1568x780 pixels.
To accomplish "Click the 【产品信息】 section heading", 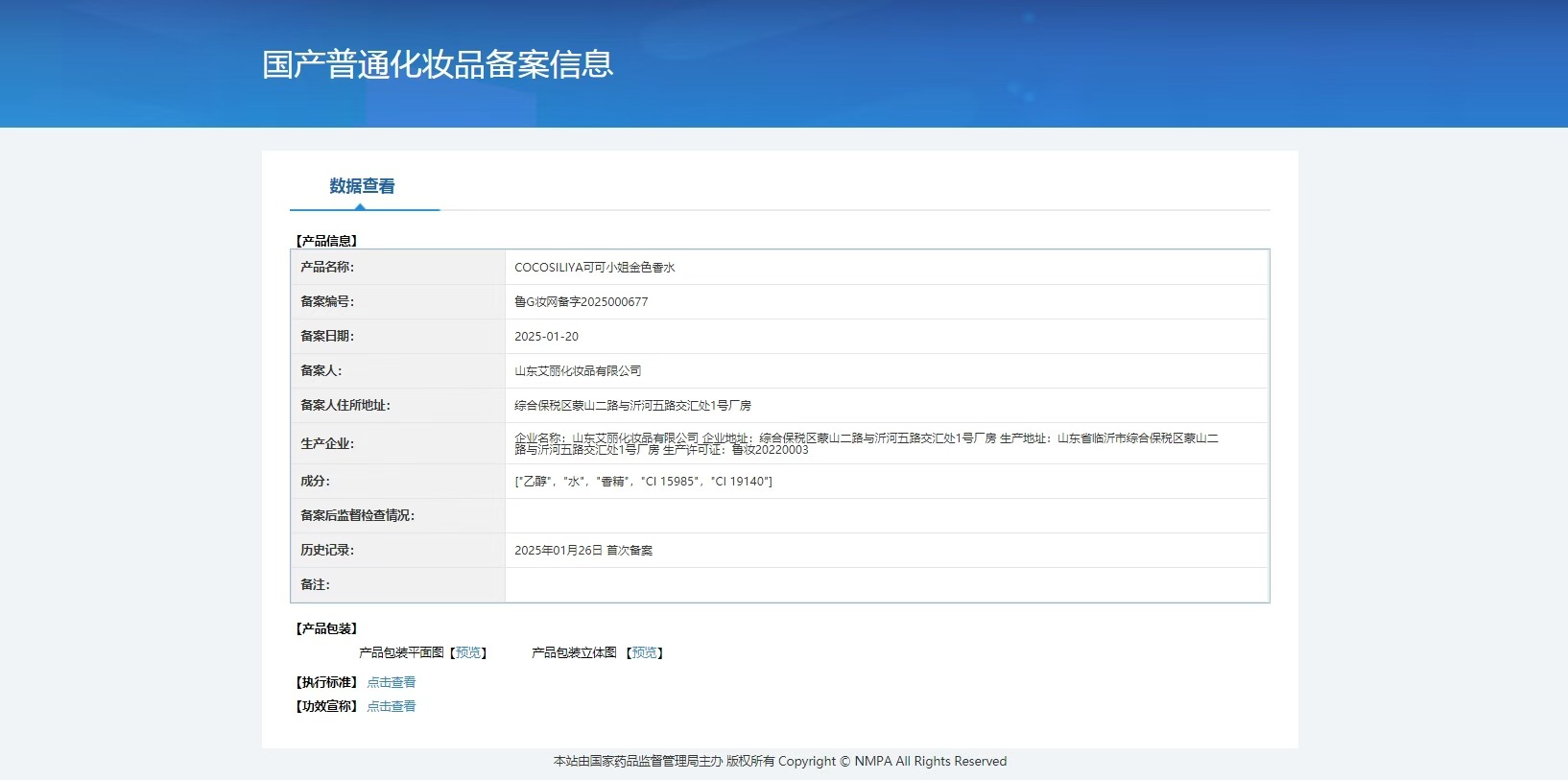I will (326, 241).
